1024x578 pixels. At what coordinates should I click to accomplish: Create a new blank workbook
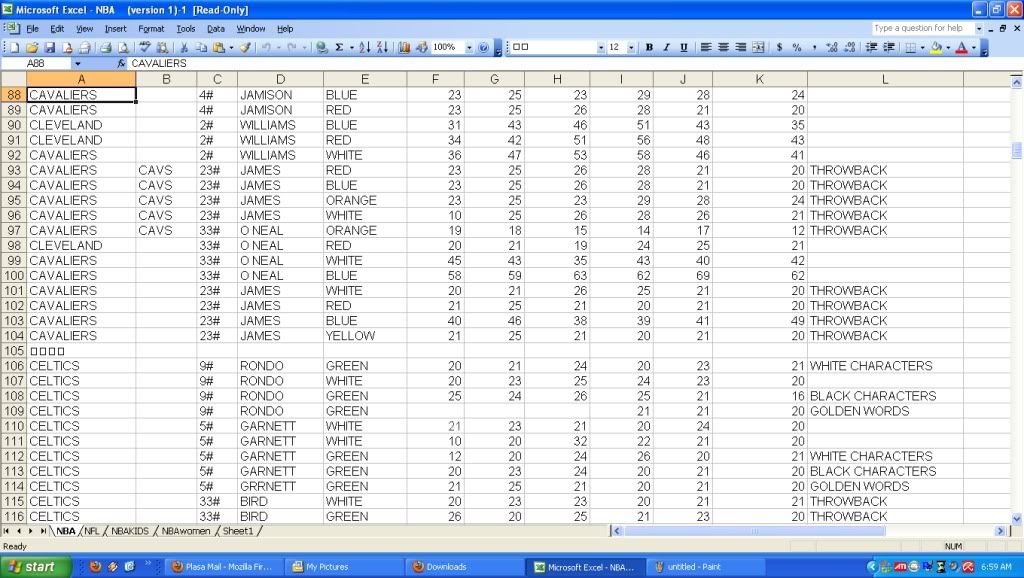14,47
